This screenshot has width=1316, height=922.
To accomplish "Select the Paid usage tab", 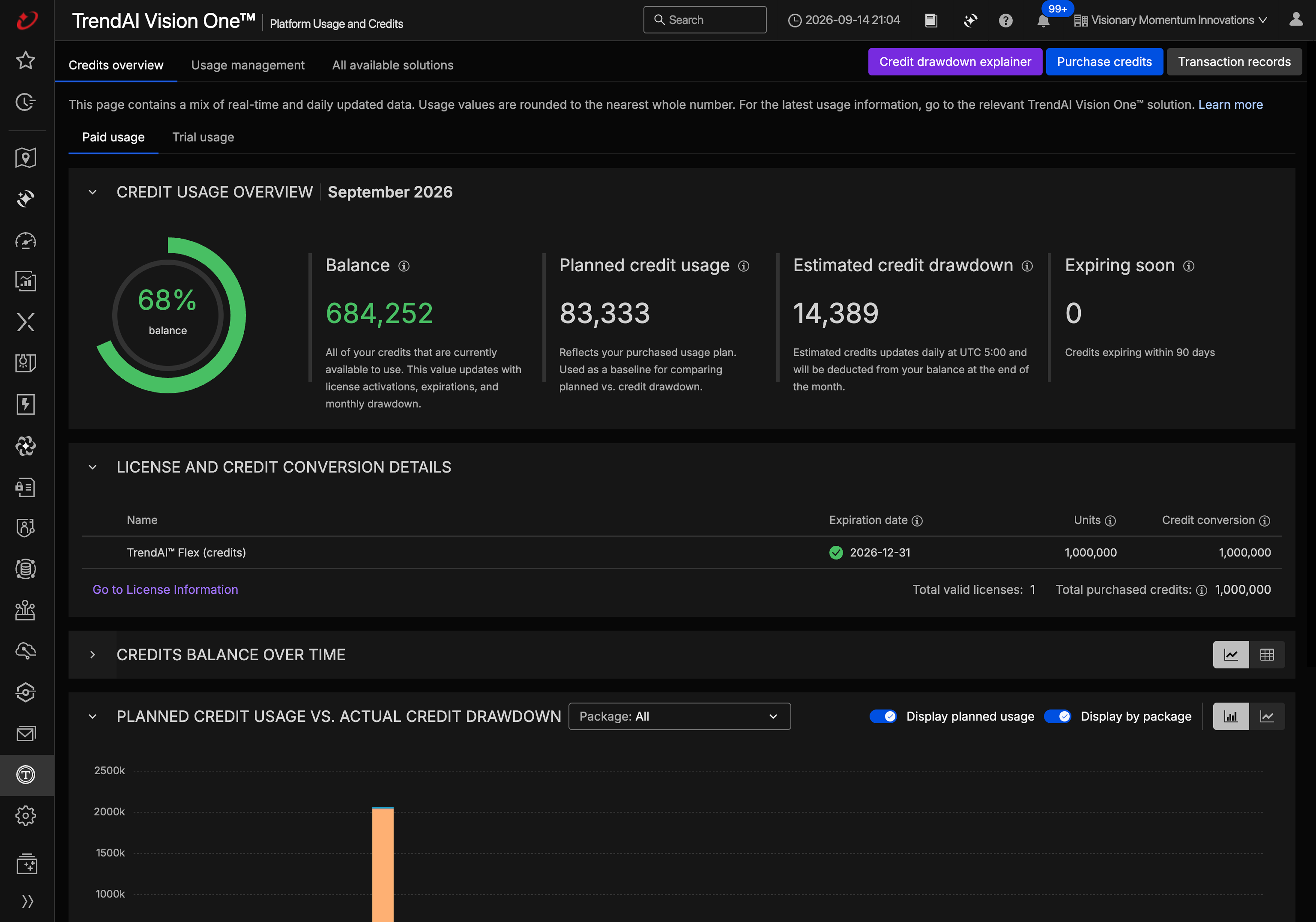I will (x=114, y=137).
